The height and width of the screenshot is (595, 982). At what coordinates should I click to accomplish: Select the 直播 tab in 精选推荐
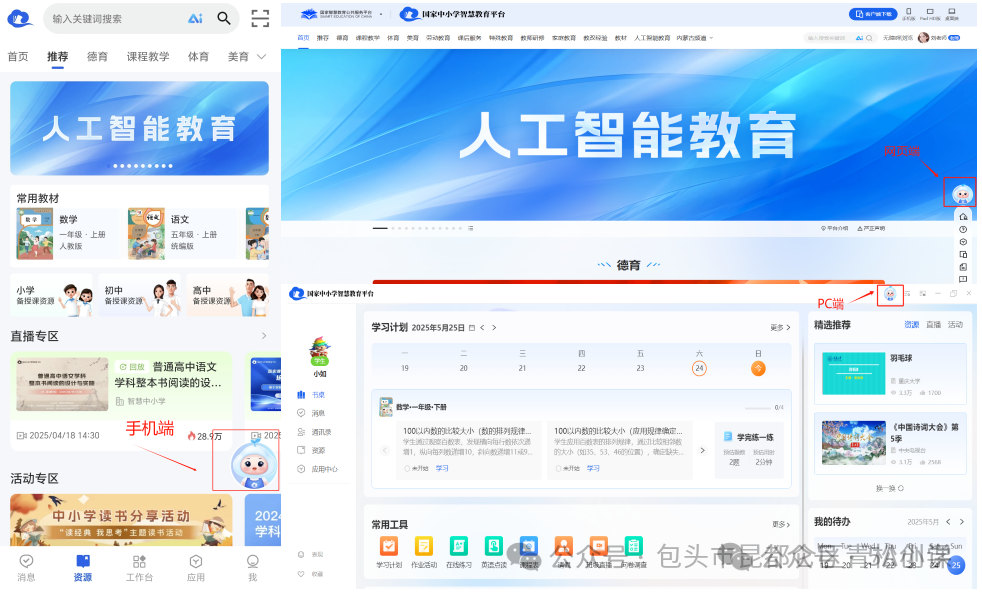[x=933, y=325]
